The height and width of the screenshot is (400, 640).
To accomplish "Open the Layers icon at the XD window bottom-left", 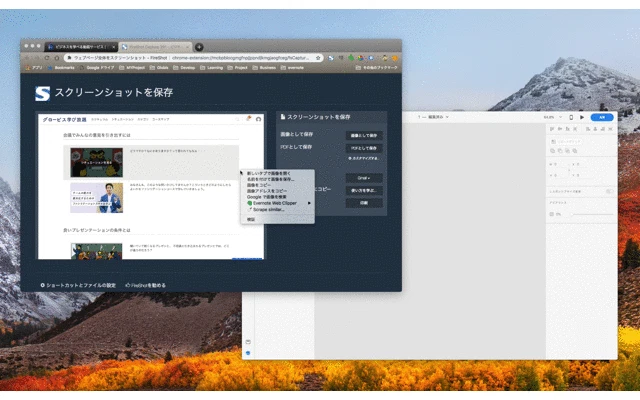I will [248, 342].
